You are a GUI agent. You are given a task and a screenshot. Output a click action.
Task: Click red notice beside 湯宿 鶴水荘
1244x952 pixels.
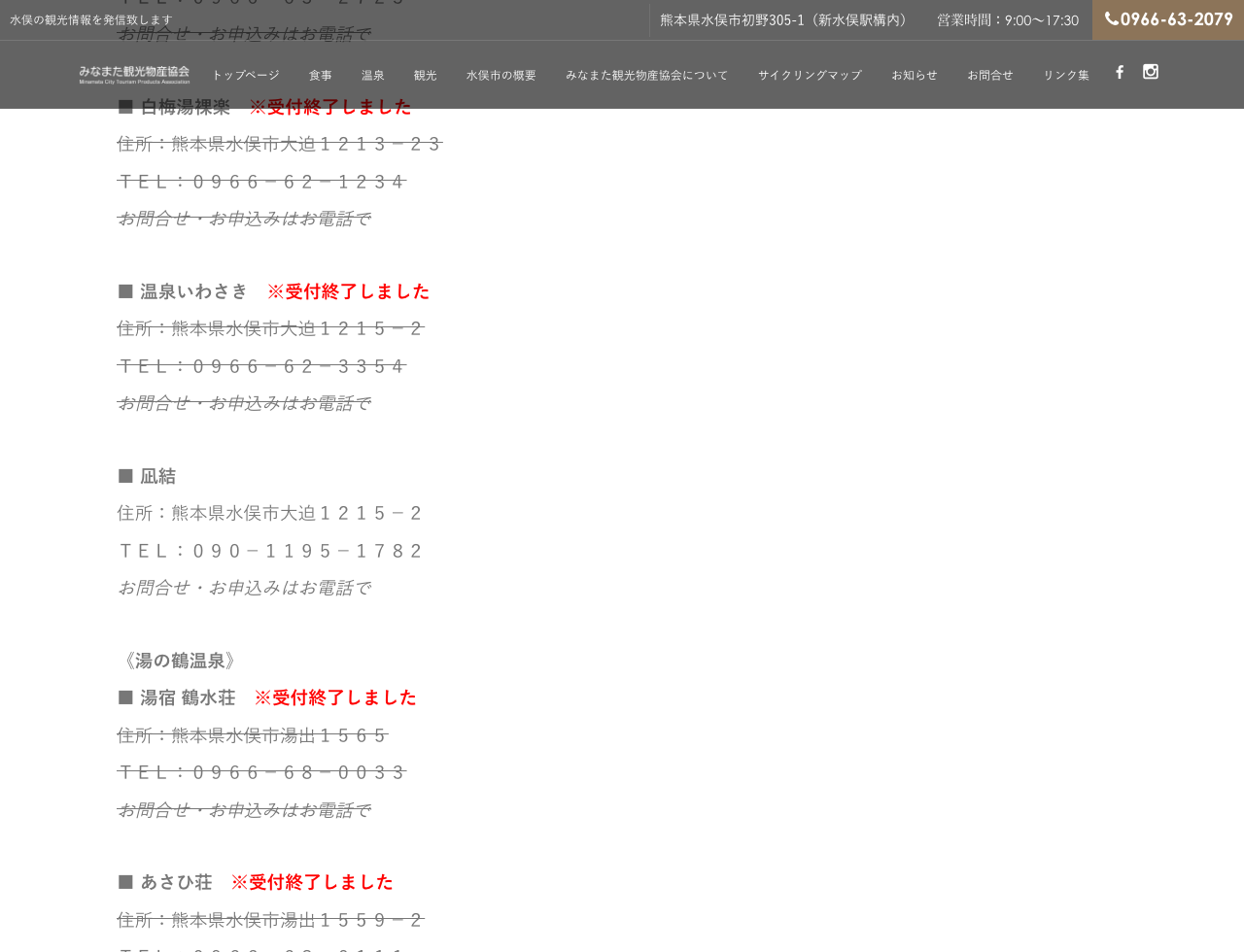click(x=335, y=697)
